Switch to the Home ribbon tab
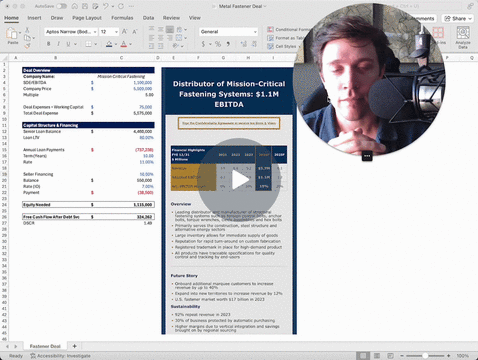 (11, 18)
